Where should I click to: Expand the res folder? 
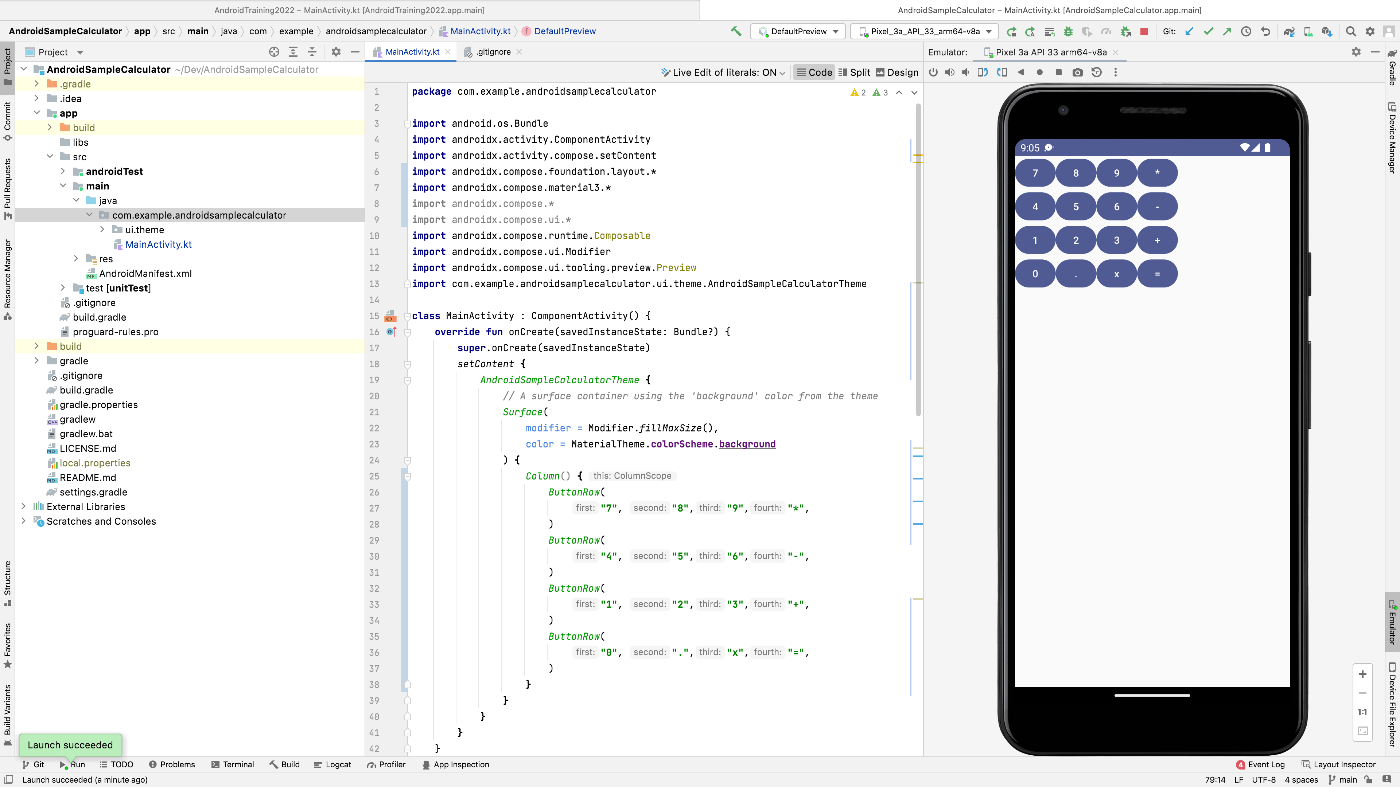[76, 258]
